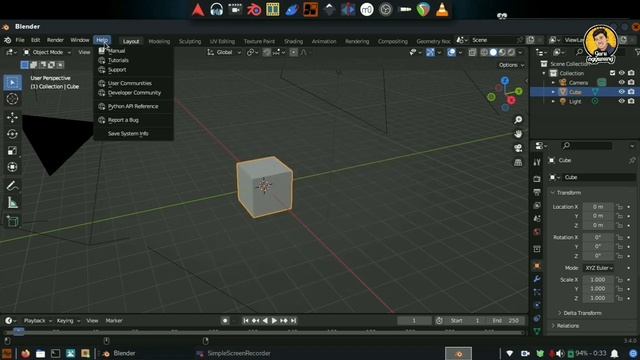
Task: Toggle X-ray mode
Action: click(x=472, y=52)
